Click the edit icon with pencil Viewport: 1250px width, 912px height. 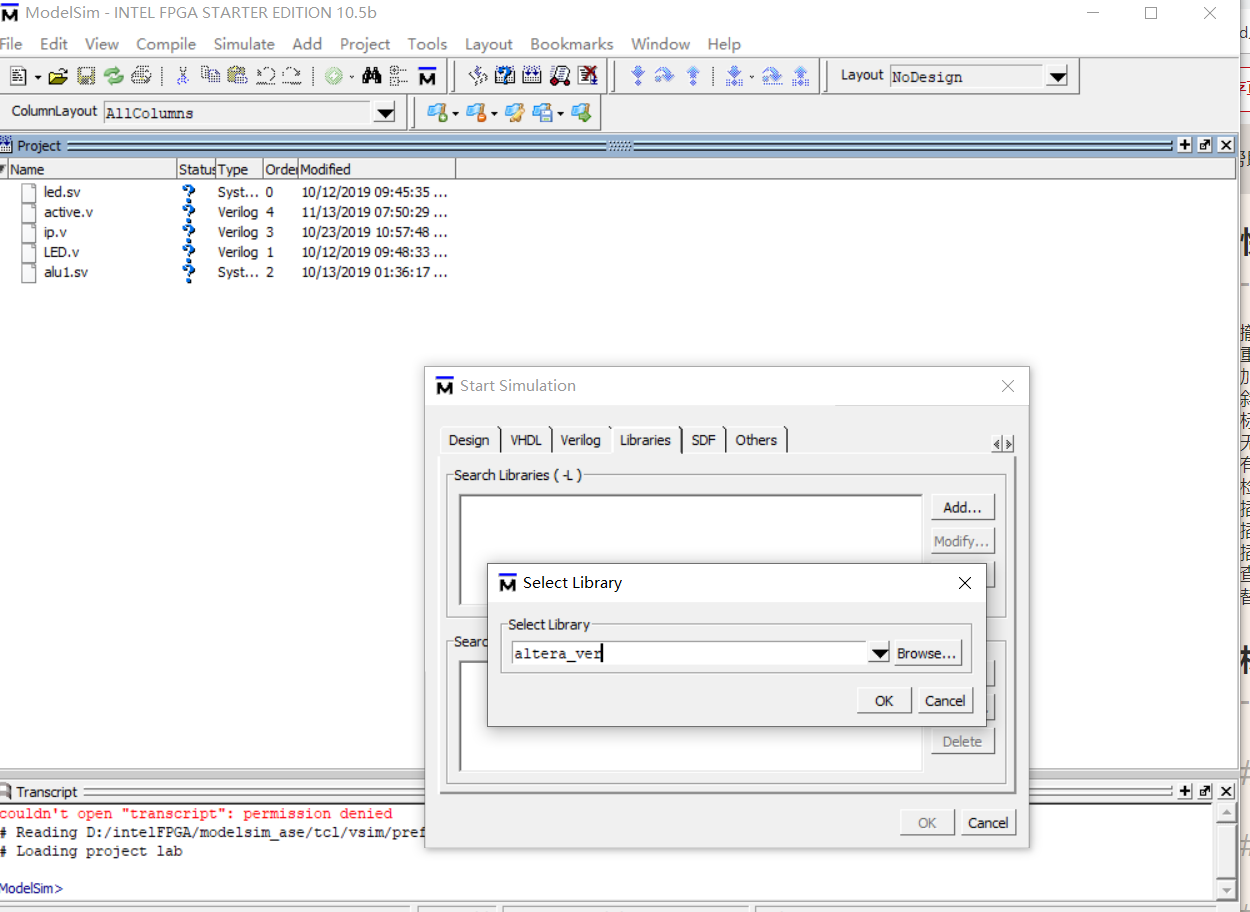click(515, 113)
